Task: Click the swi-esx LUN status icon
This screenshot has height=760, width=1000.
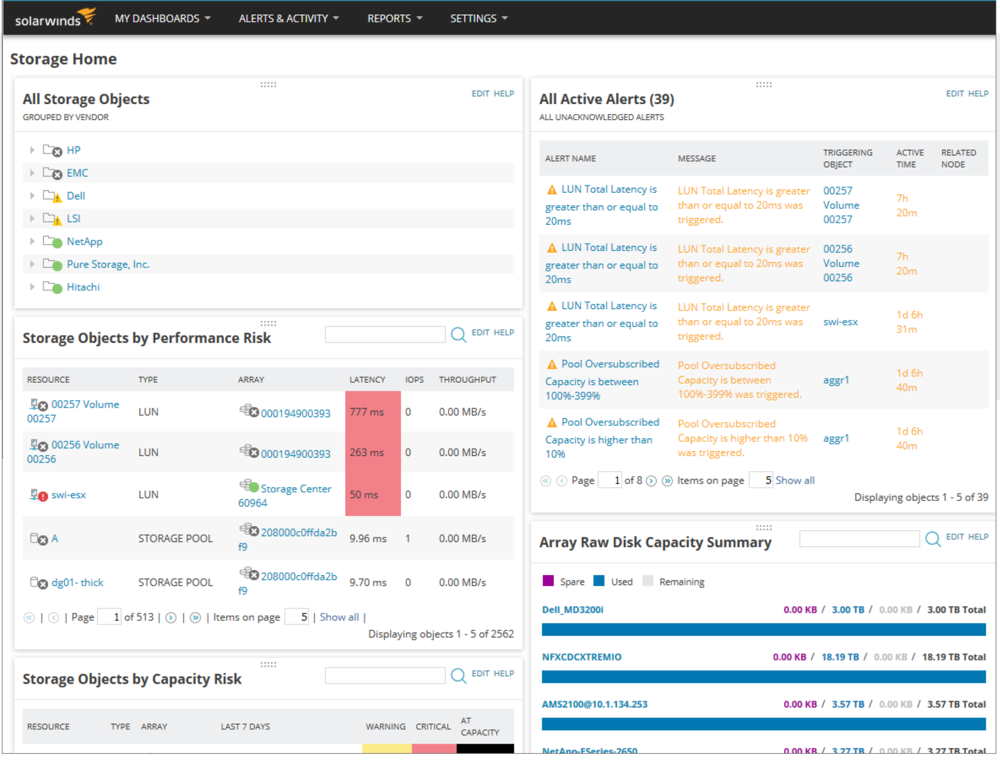Action: point(40,495)
